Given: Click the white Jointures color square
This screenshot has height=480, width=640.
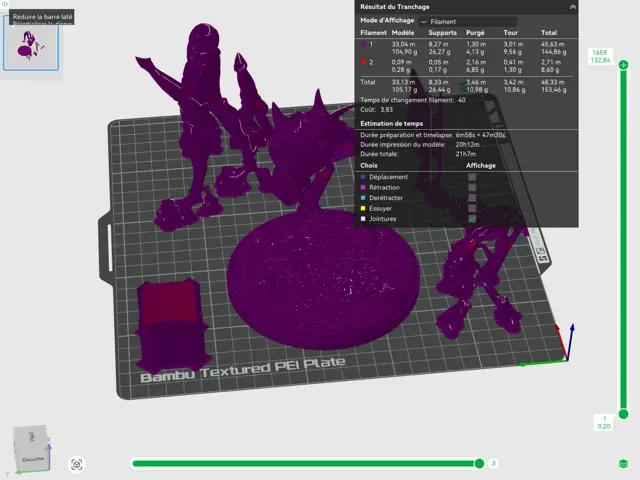Looking at the screenshot, I should pos(363,219).
